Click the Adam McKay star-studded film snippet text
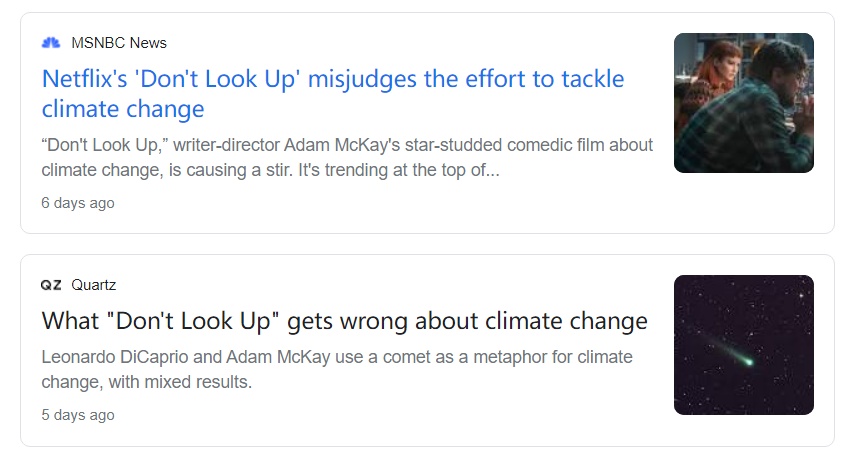The image size is (855, 461). 347,157
